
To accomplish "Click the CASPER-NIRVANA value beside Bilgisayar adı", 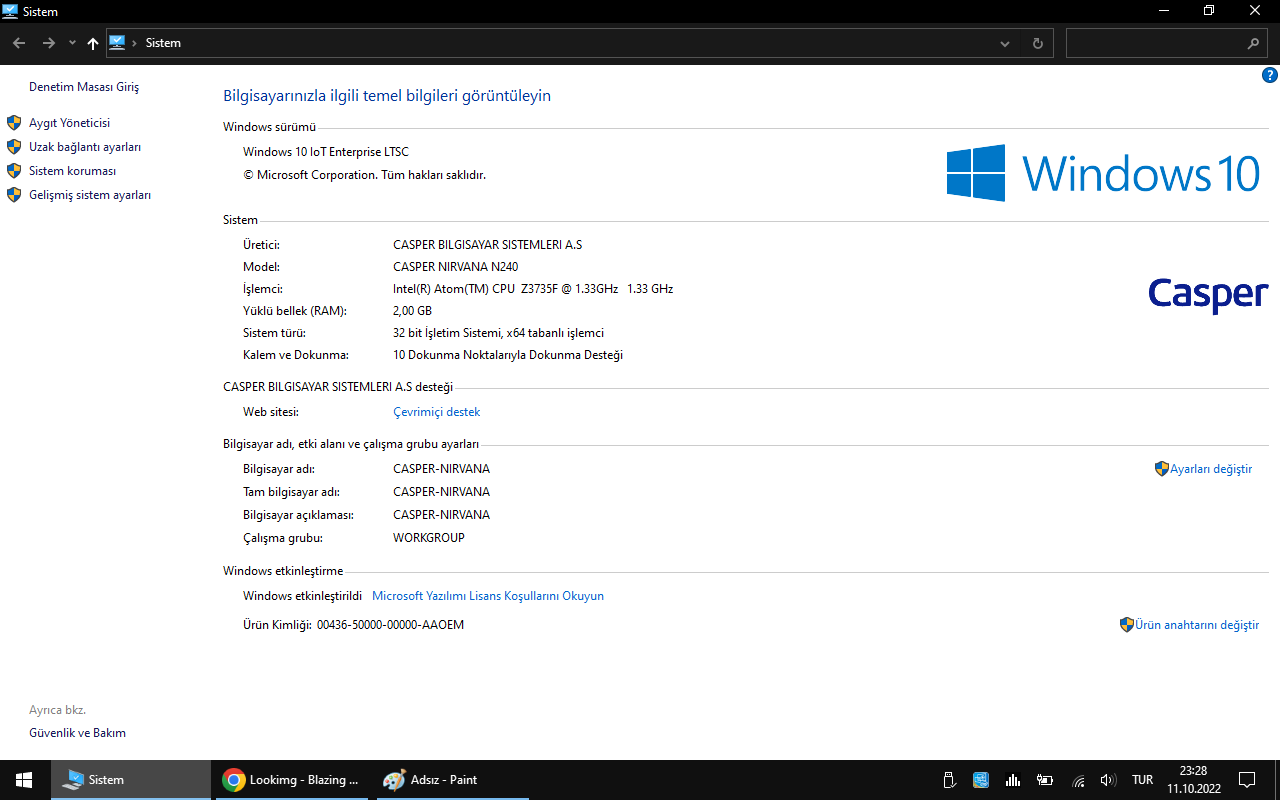I will 441,469.
